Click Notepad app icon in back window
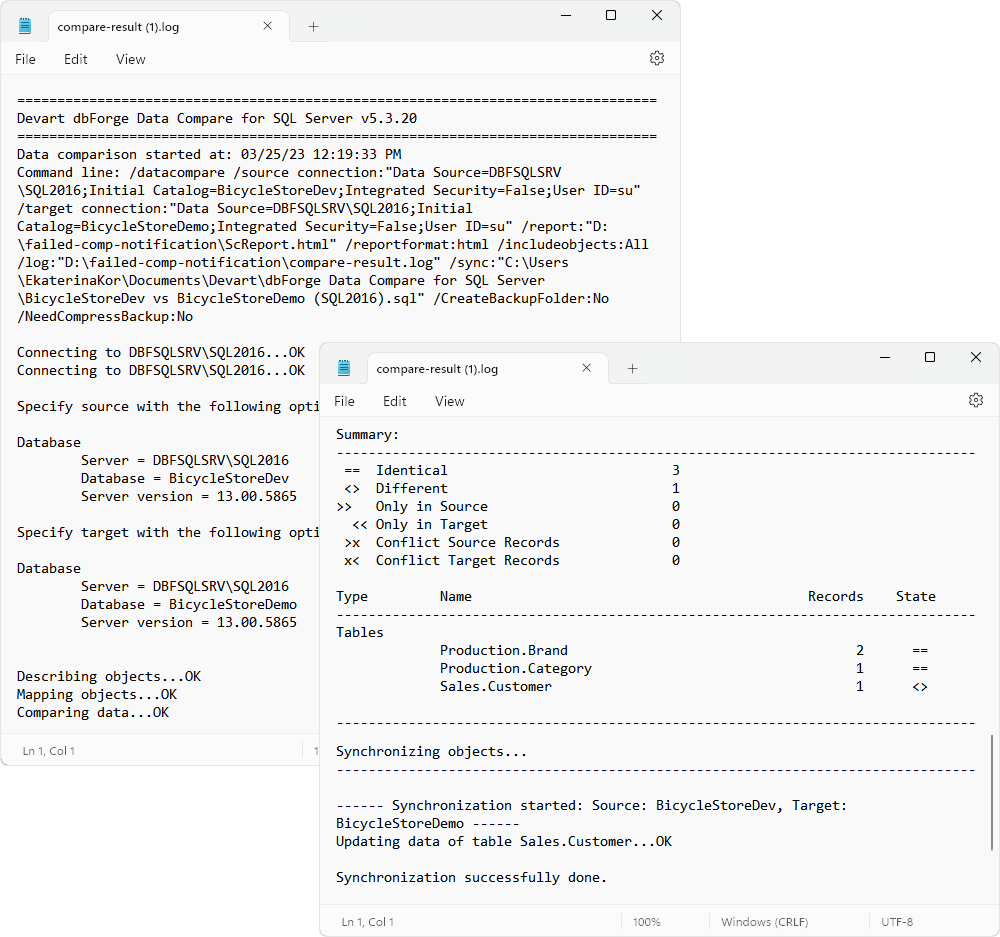Viewport: 1000px width, 937px height. (x=25, y=26)
